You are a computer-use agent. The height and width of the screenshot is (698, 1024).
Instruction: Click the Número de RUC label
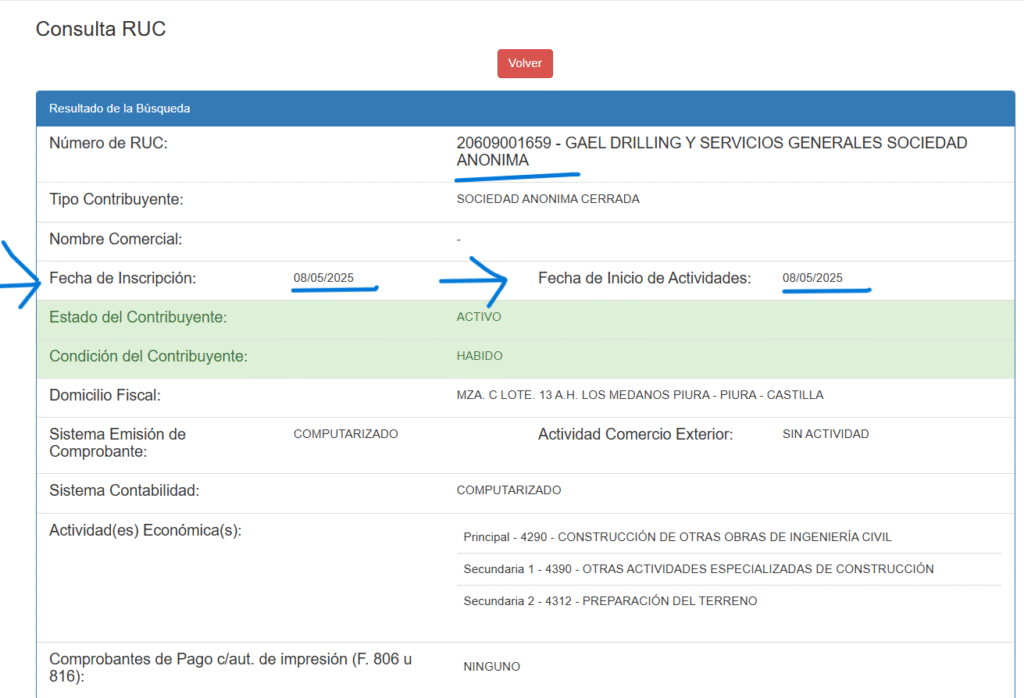[108, 143]
